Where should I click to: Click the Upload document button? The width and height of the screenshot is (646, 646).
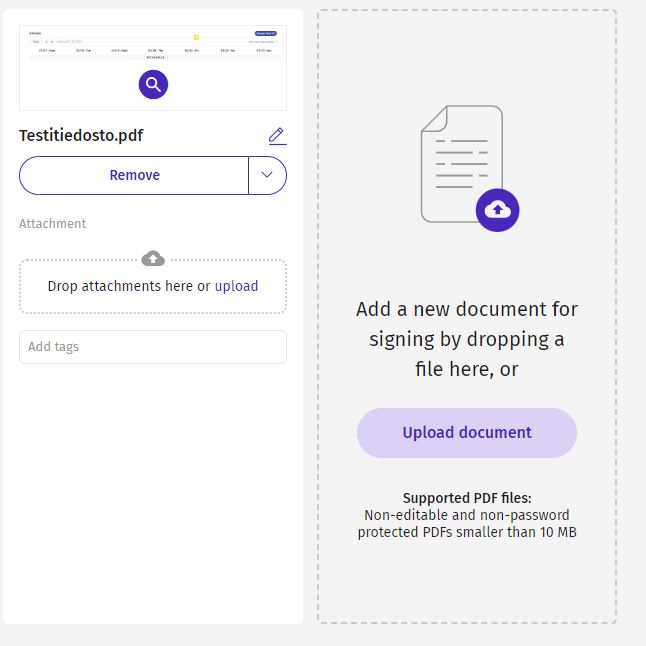(467, 433)
